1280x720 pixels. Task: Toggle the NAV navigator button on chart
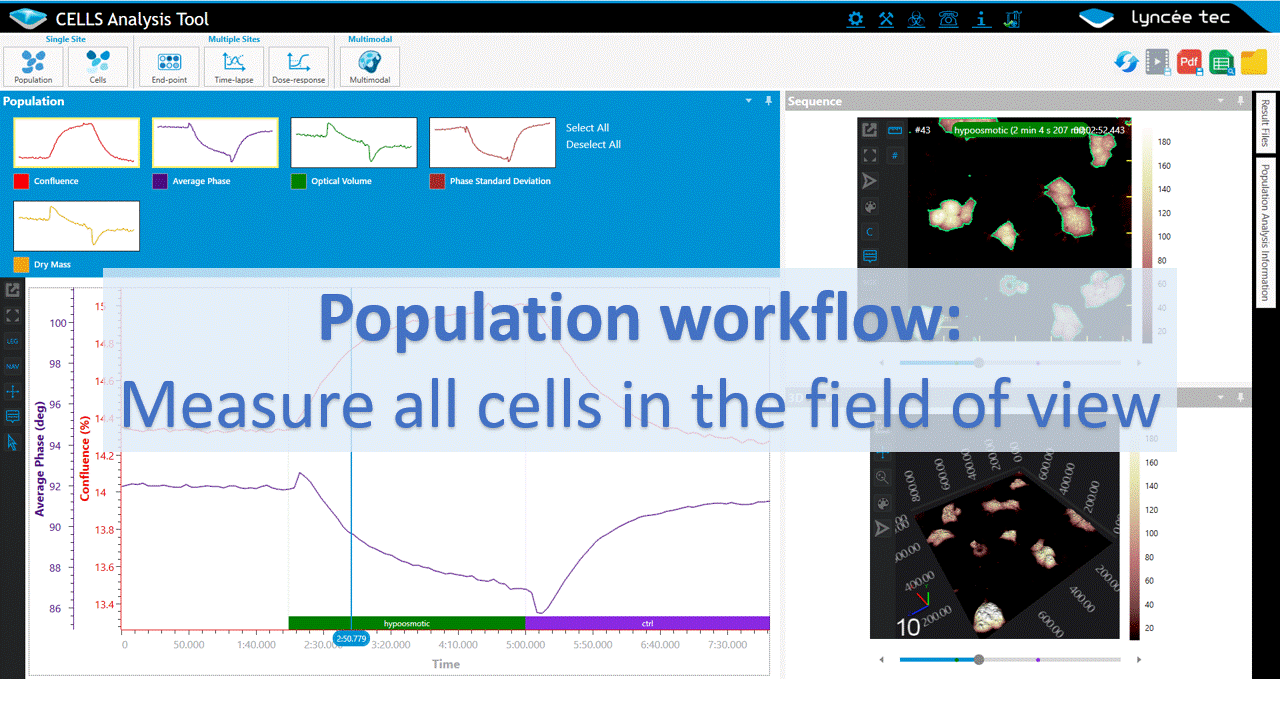[x=12, y=366]
